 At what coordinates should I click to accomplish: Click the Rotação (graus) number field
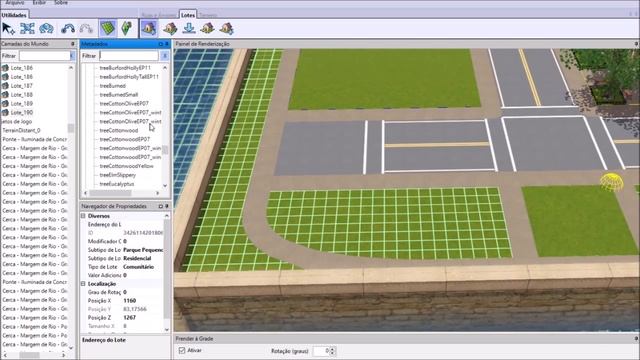(x=321, y=351)
